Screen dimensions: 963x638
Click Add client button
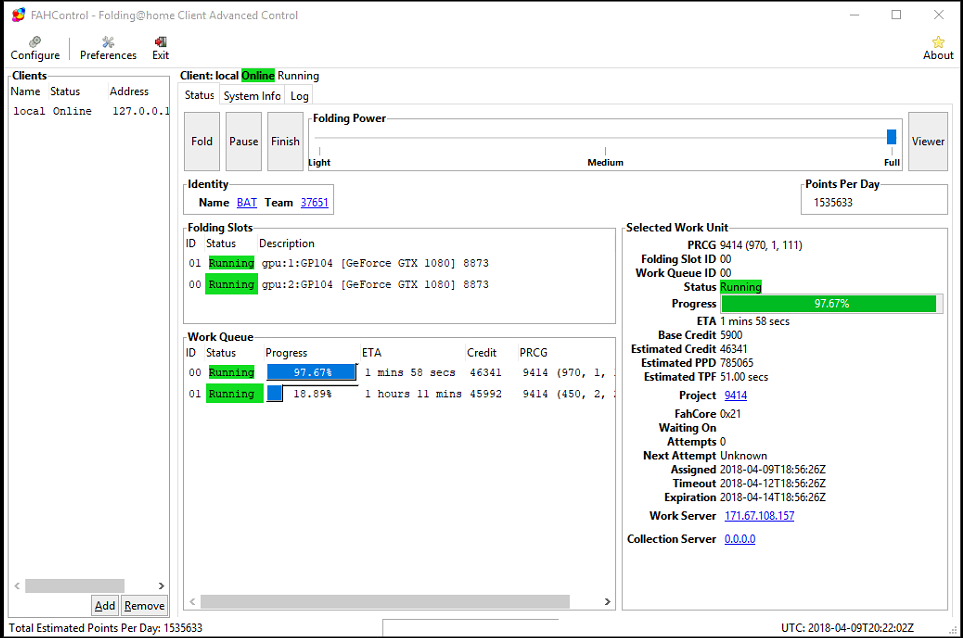(x=105, y=605)
